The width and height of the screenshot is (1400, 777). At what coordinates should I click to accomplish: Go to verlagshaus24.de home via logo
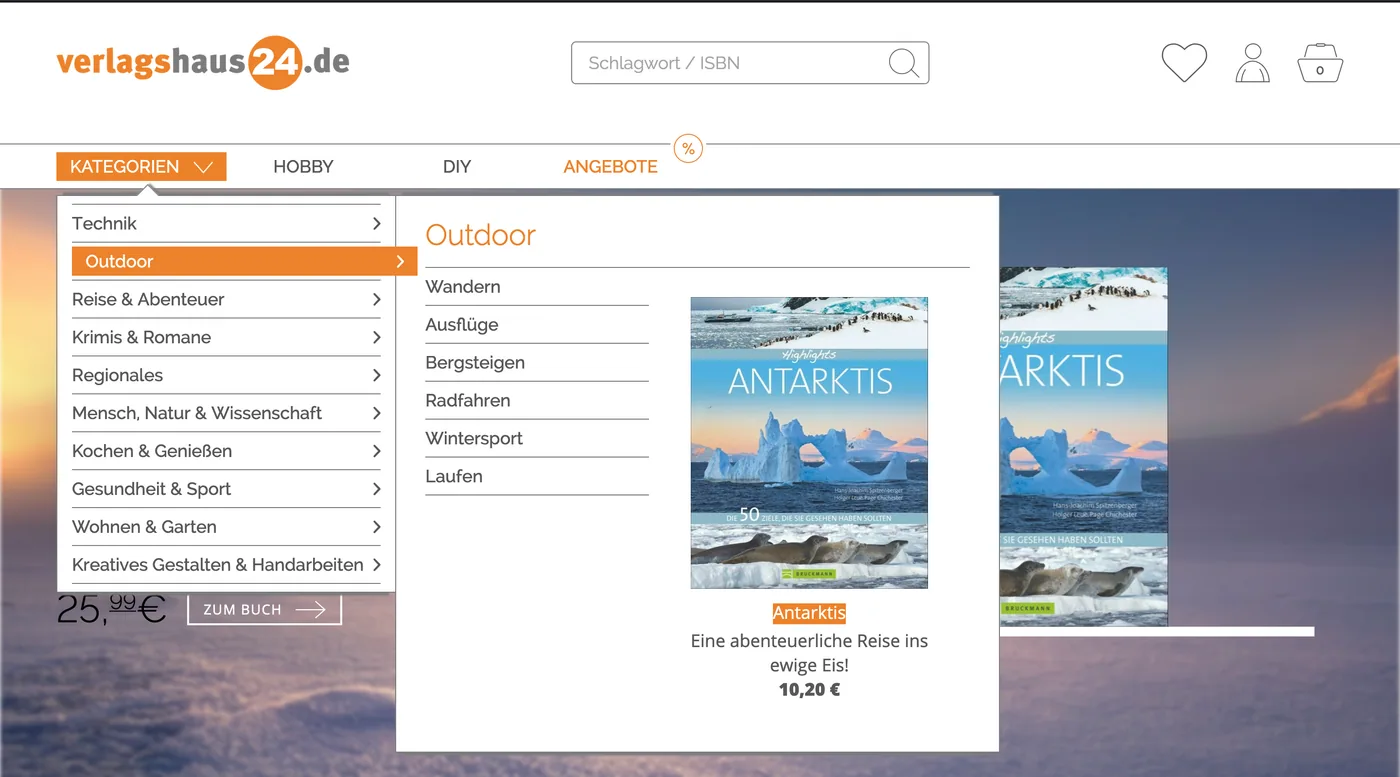coord(203,62)
